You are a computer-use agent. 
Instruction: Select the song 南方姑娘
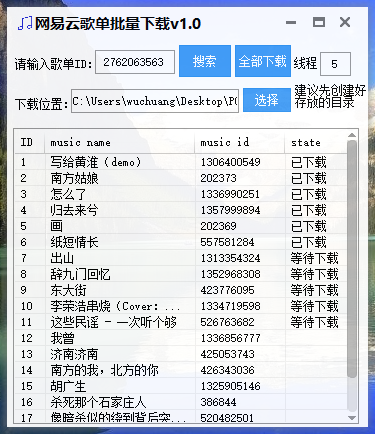[74, 178]
